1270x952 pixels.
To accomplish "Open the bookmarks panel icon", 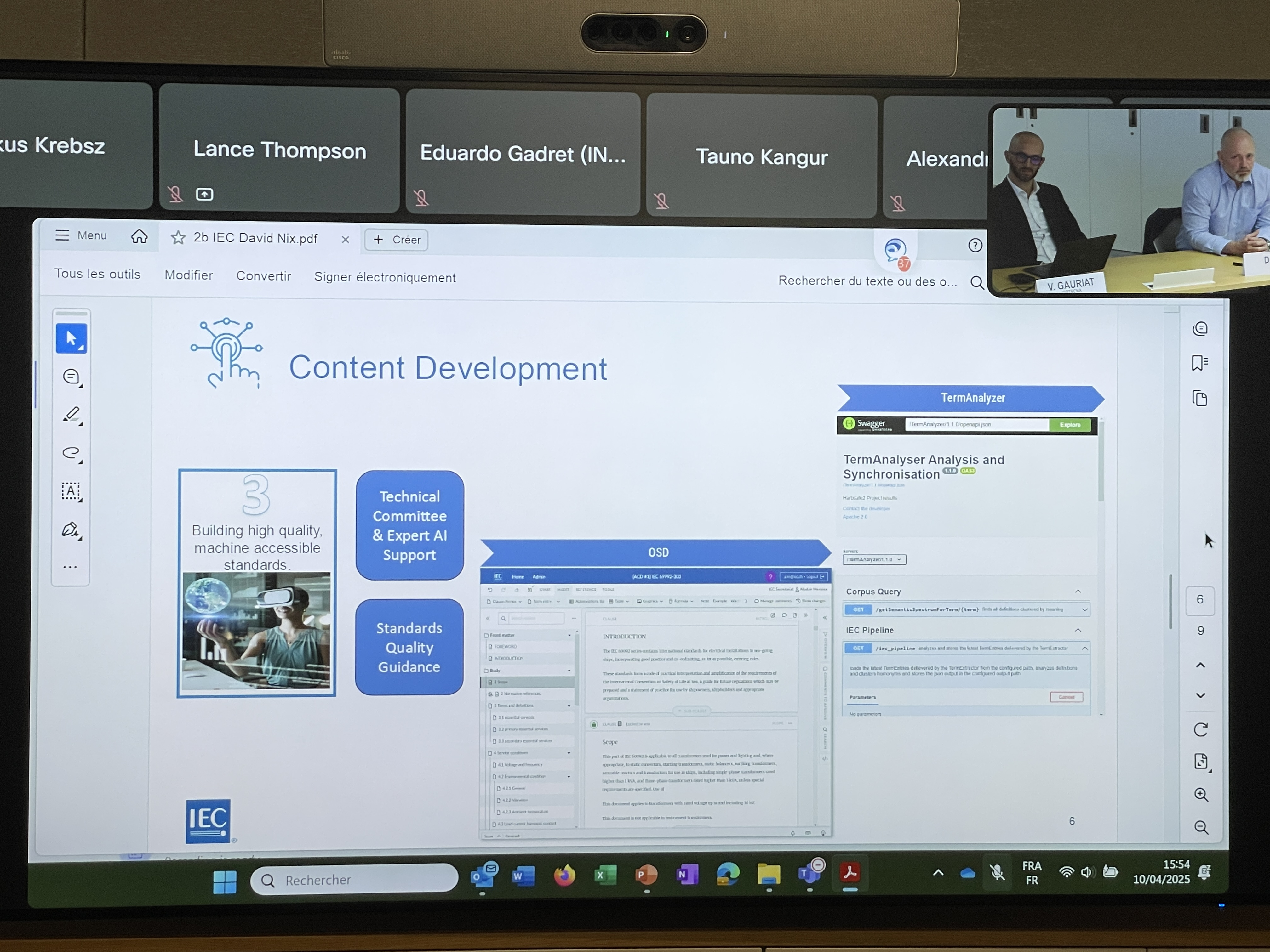I will [1200, 363].
